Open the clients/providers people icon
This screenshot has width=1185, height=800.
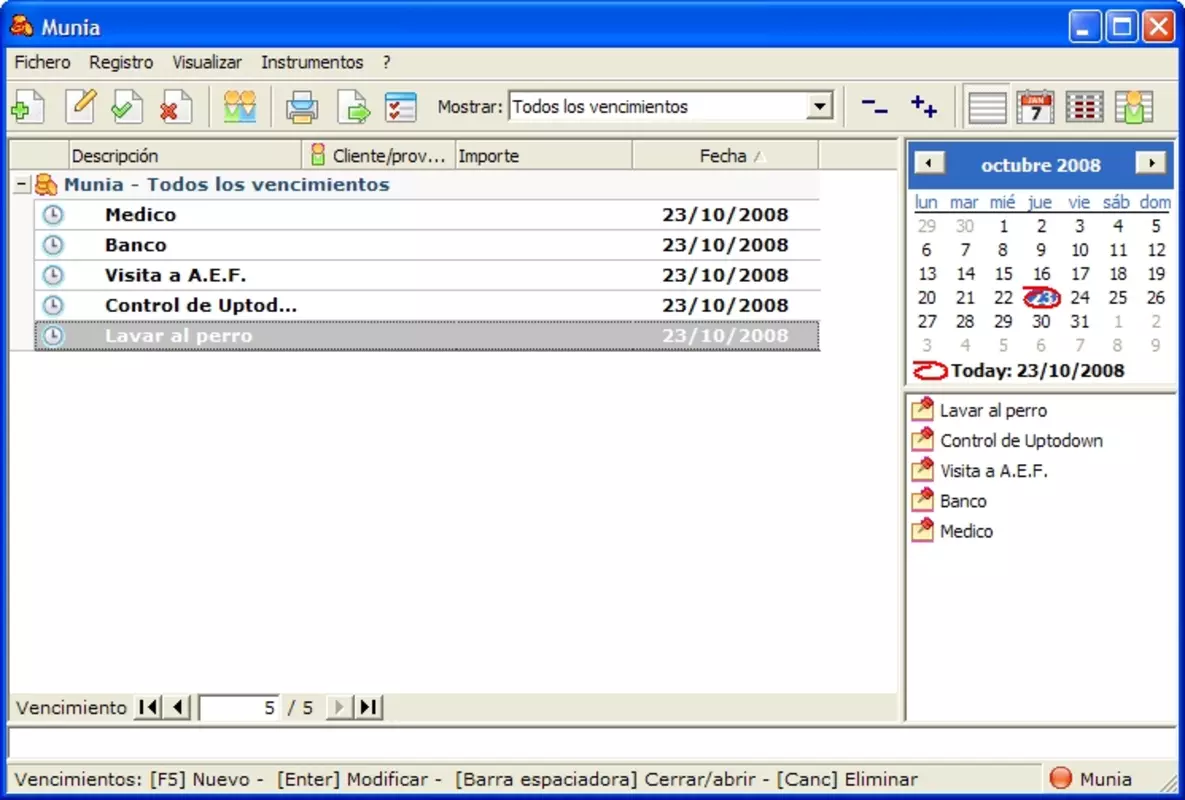(x=240, y=107)
